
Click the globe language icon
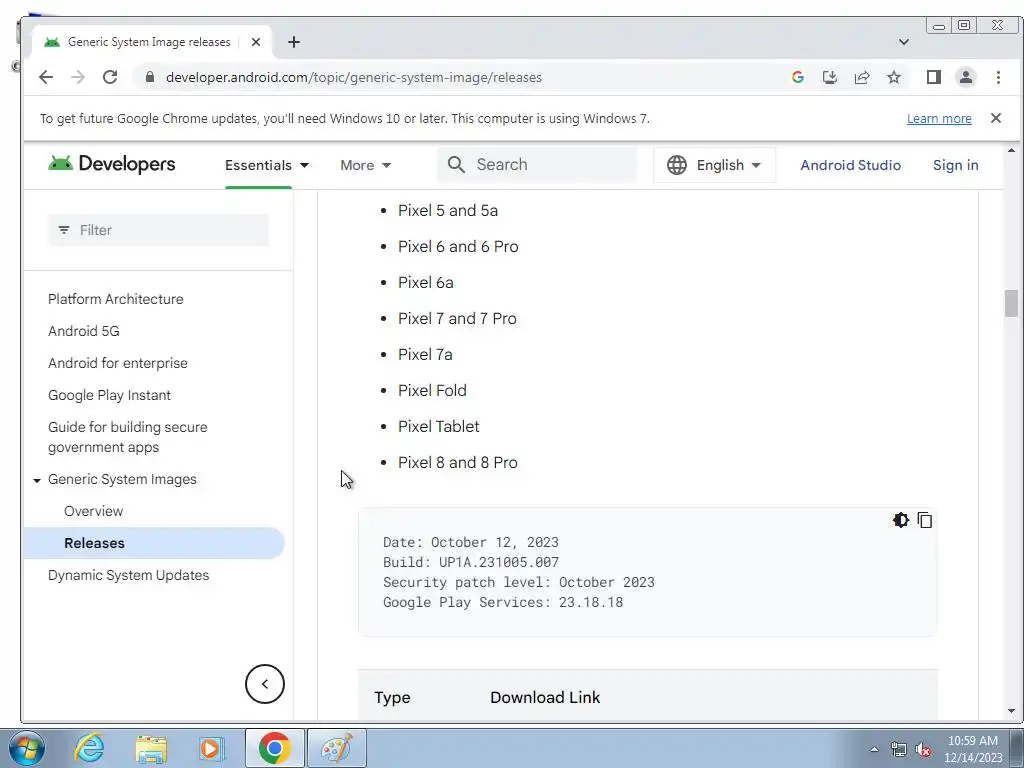click(x=677, y=165)
